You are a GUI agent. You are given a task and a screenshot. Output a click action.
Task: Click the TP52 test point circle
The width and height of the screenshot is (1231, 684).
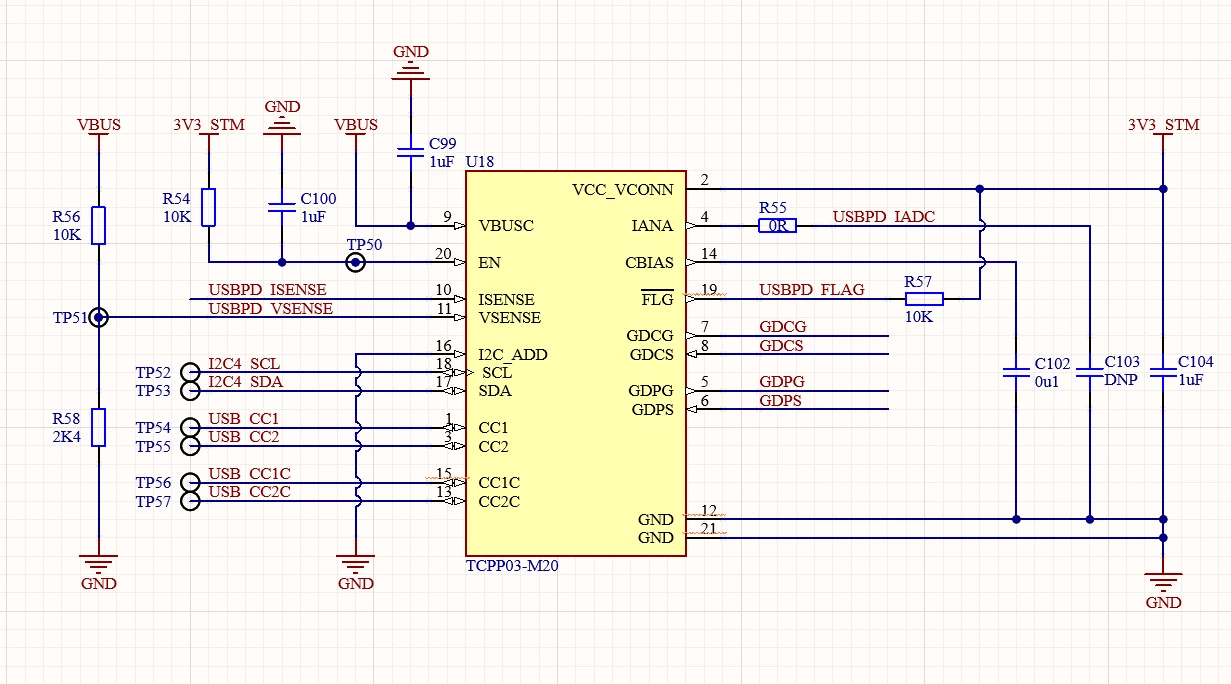click(x=190, y=373)
